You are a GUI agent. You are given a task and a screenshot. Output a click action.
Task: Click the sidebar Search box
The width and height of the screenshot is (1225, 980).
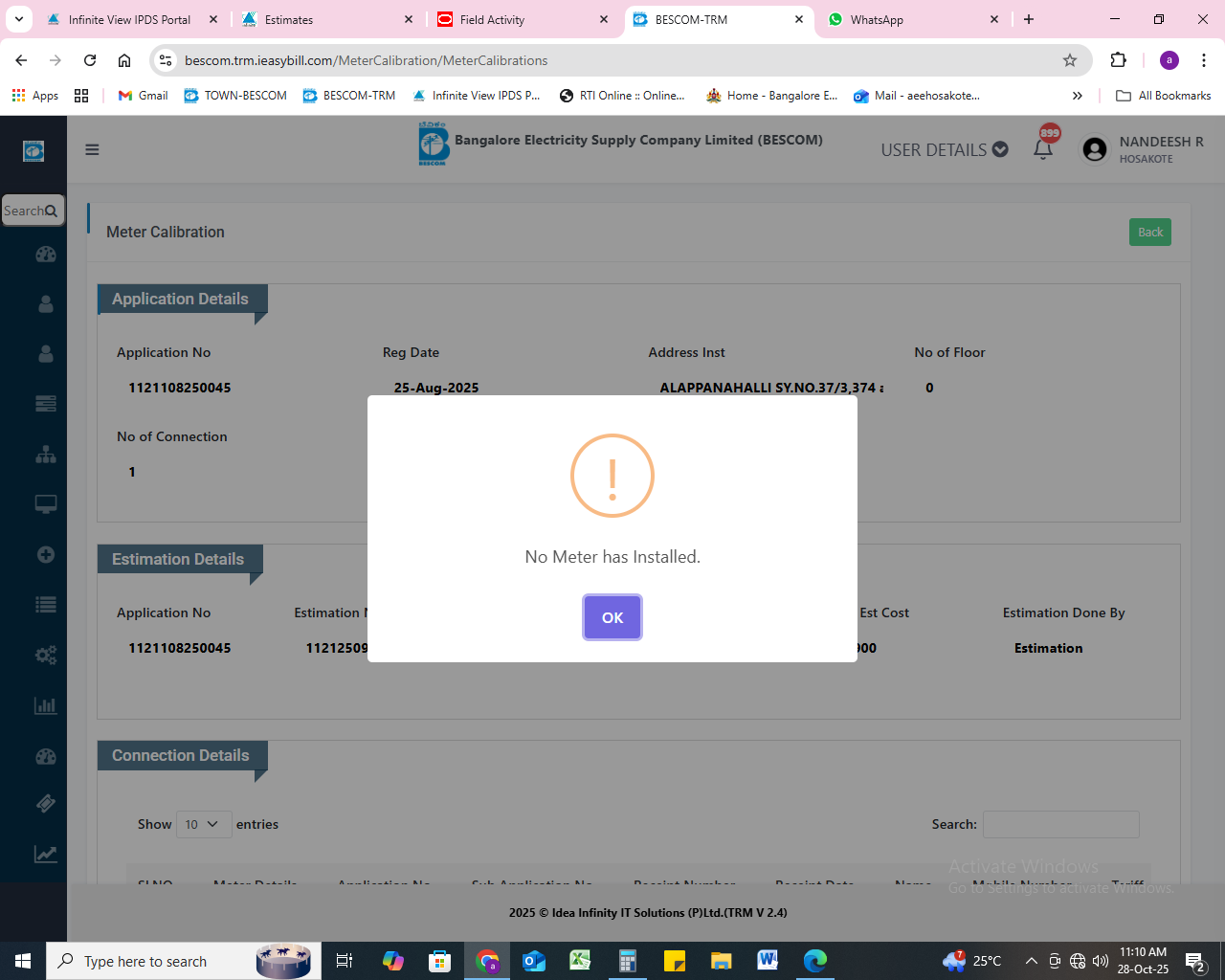[x=33, y=211]
